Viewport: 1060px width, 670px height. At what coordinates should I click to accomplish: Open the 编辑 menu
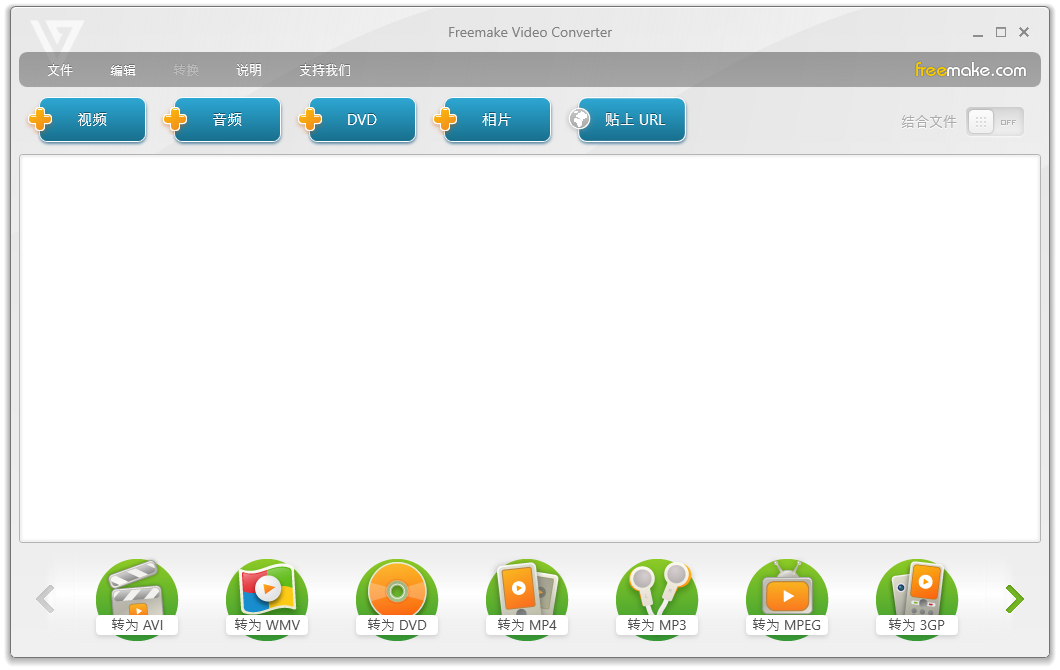click(x=123, y=70)
